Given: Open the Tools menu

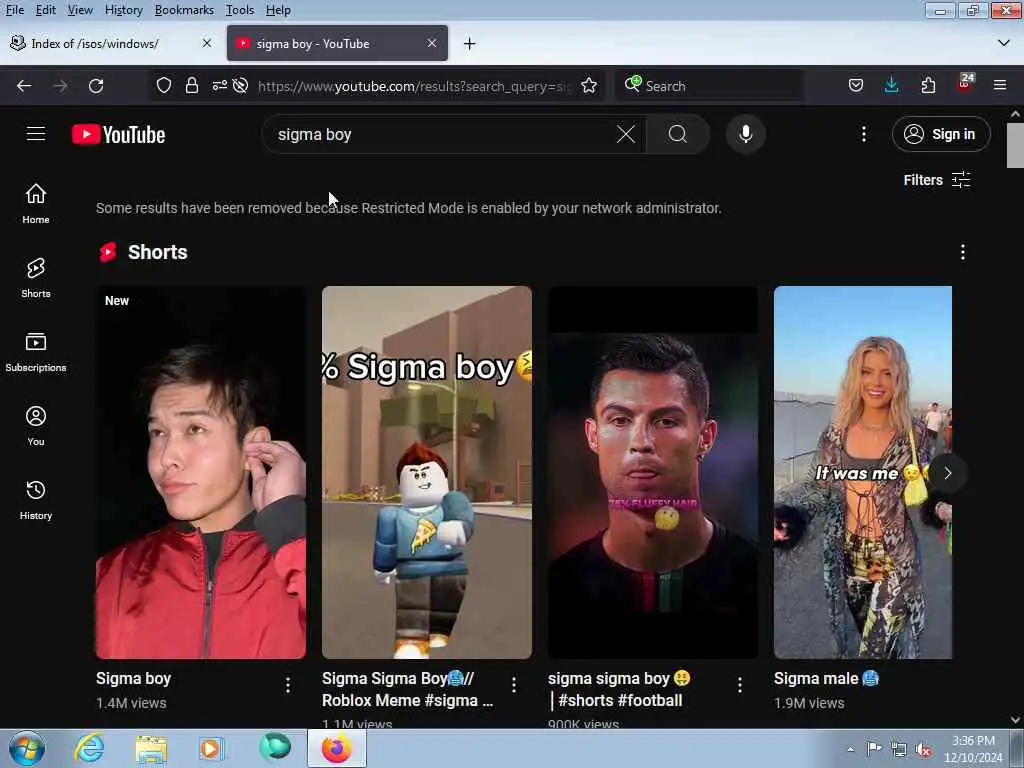Looking at the screenshot, I should click(x=240, y=10).
